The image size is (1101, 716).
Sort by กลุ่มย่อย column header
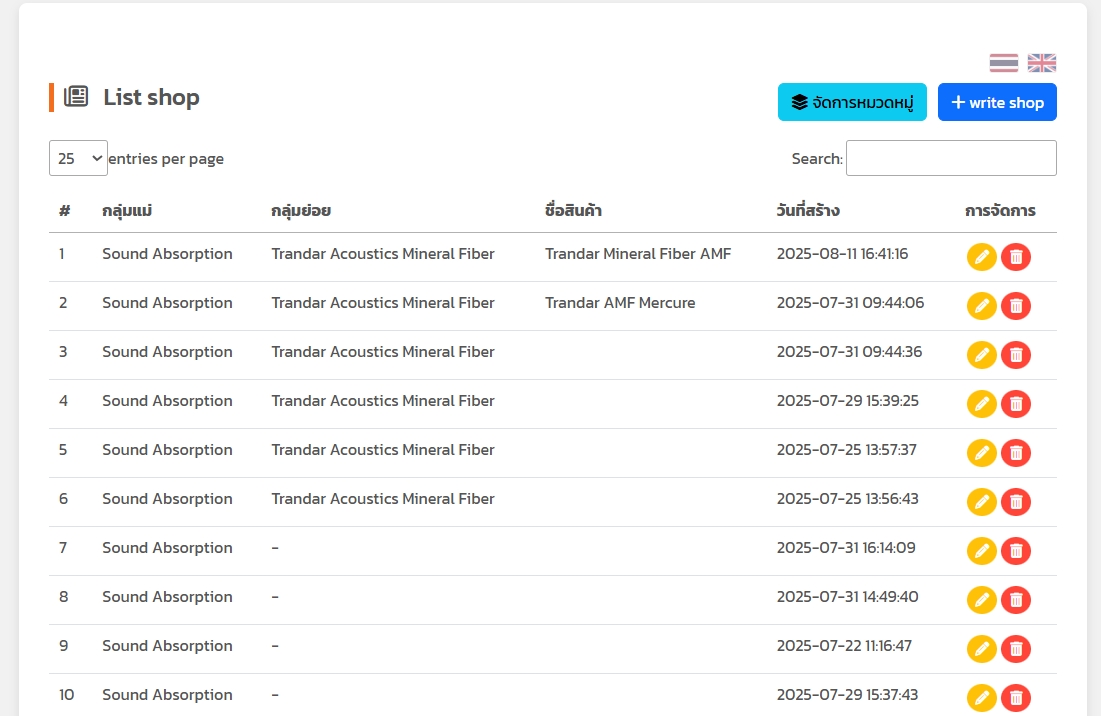301,211
